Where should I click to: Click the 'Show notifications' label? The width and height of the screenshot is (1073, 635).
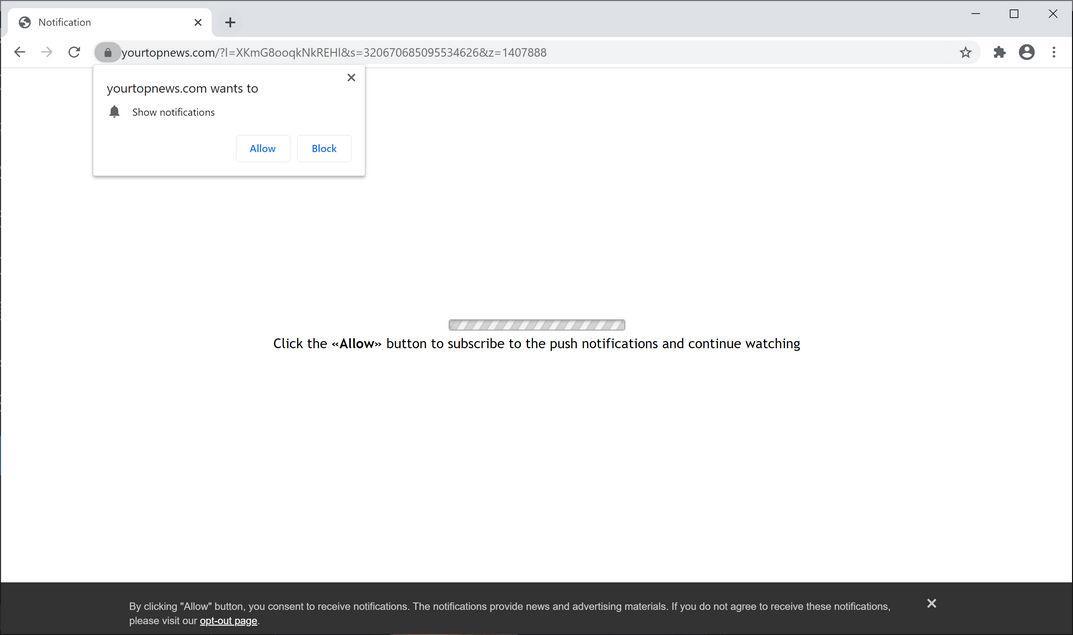click(x=173, y=112)
